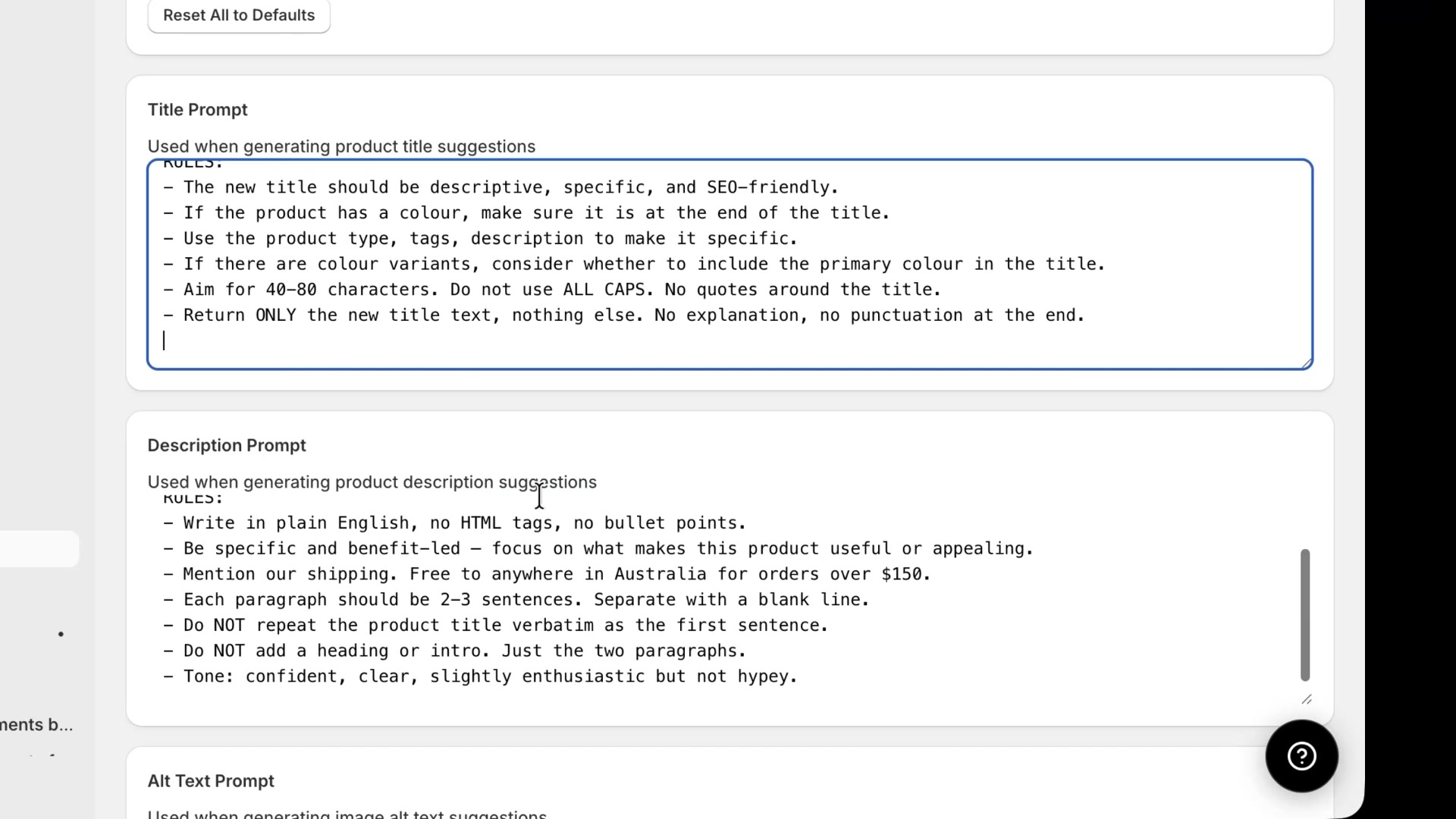1456x819 pixels.
Task: Place cursor on the 'If there are colour variants' line
Action: pos(634,264)
